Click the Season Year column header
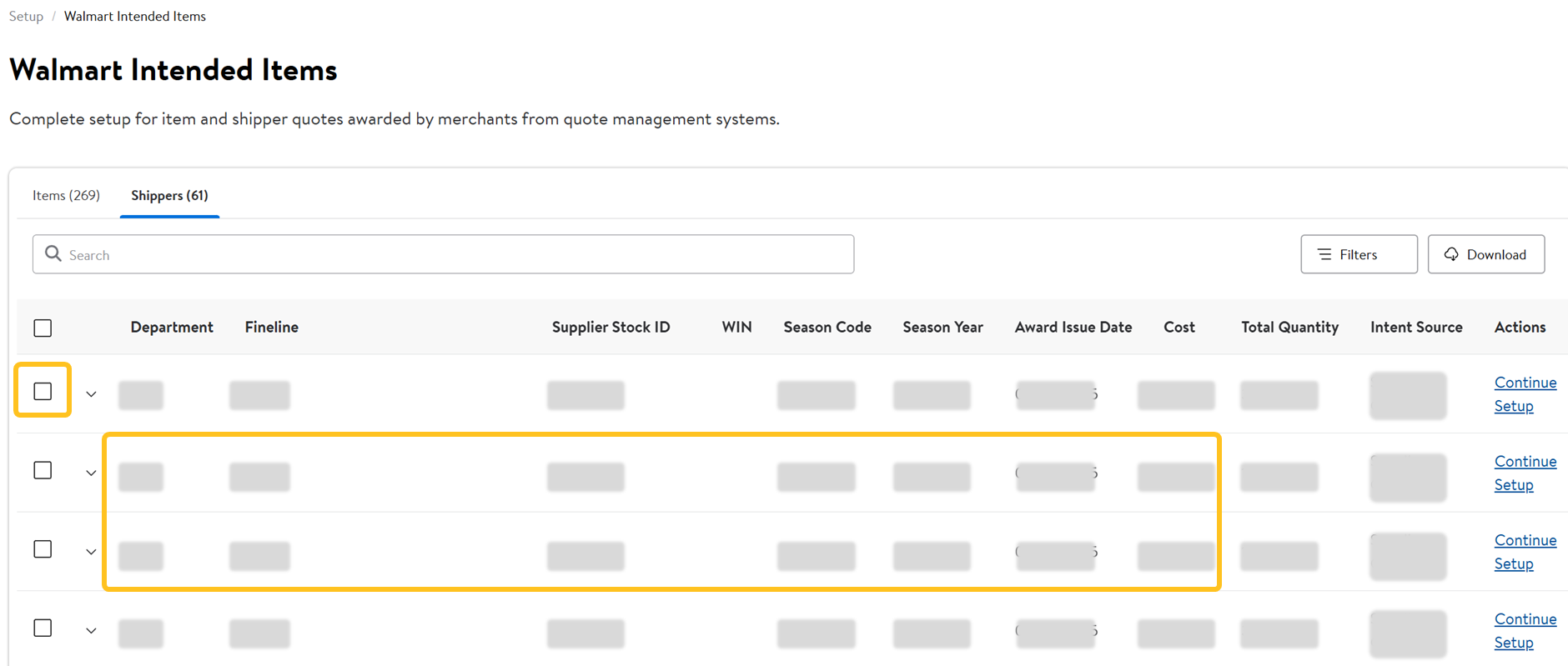This screenshot has height=666, width=1568. tap(942, 327)
